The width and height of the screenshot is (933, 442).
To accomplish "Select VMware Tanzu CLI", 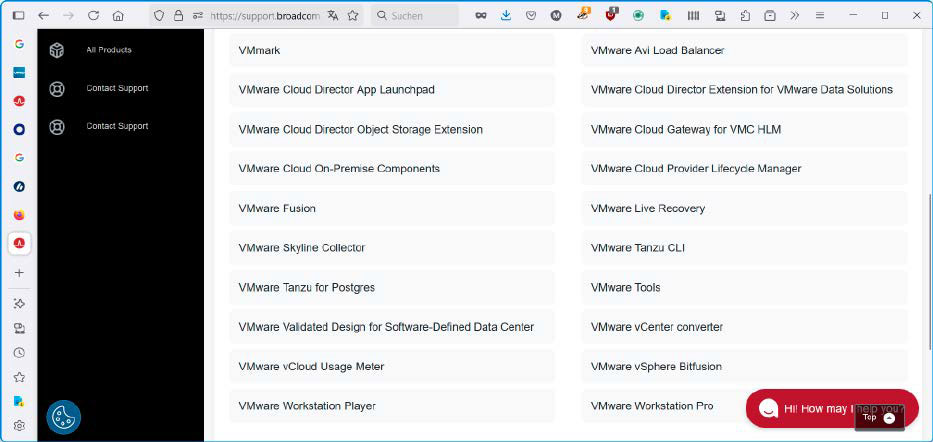I will [x=744, y=248].
